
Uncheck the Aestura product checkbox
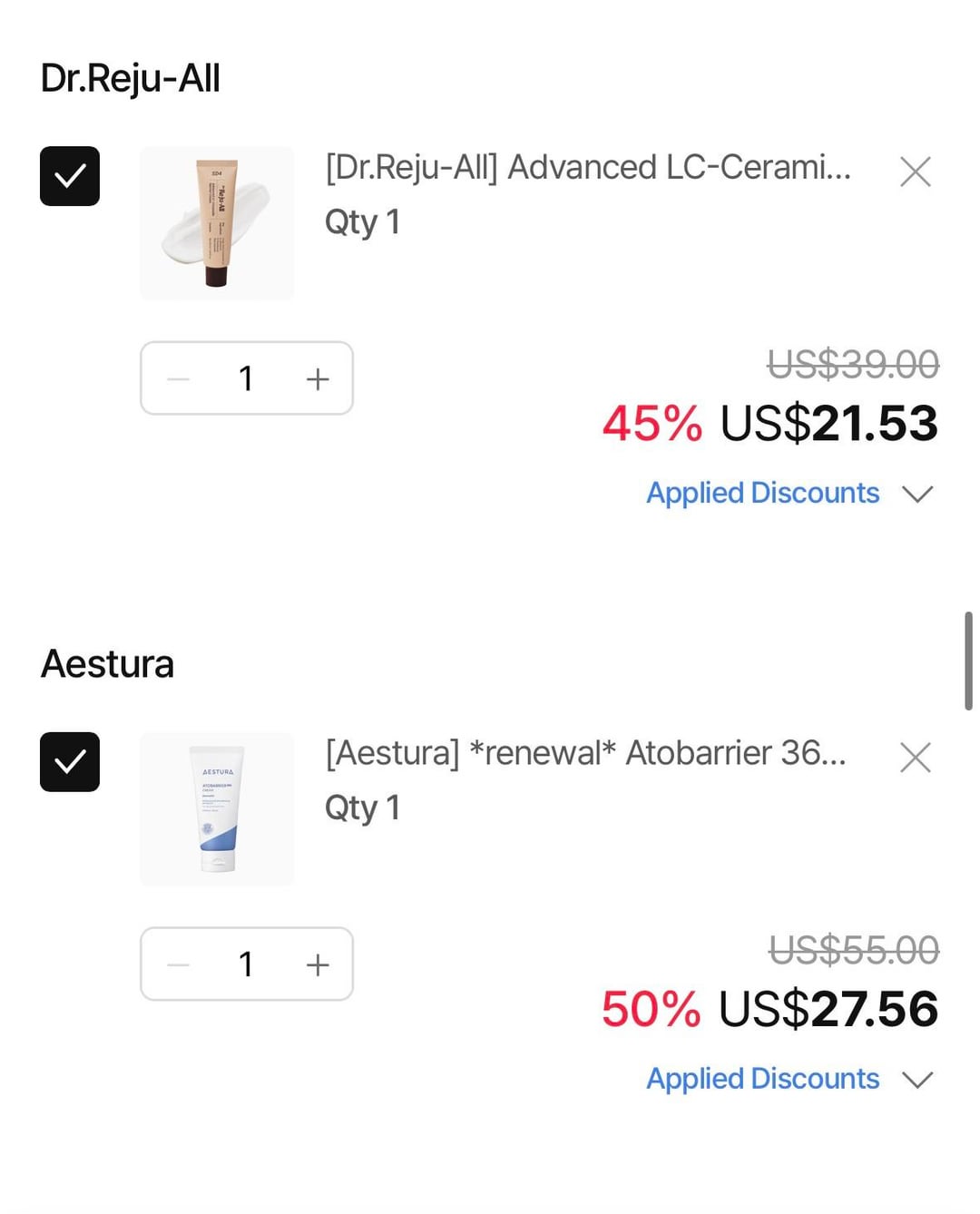tap(70, 762)
